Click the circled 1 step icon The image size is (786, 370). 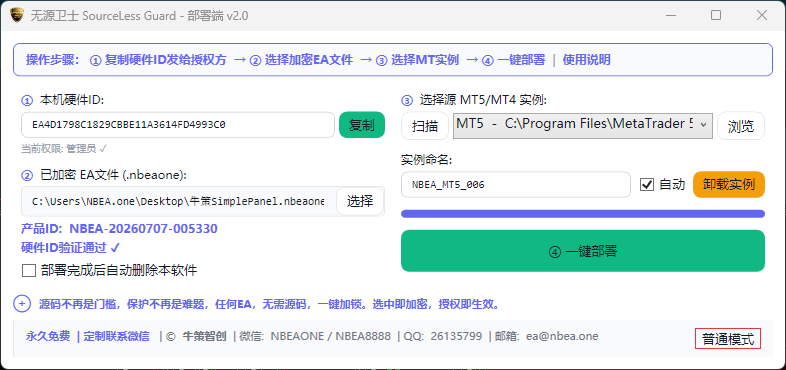(26, 101)
